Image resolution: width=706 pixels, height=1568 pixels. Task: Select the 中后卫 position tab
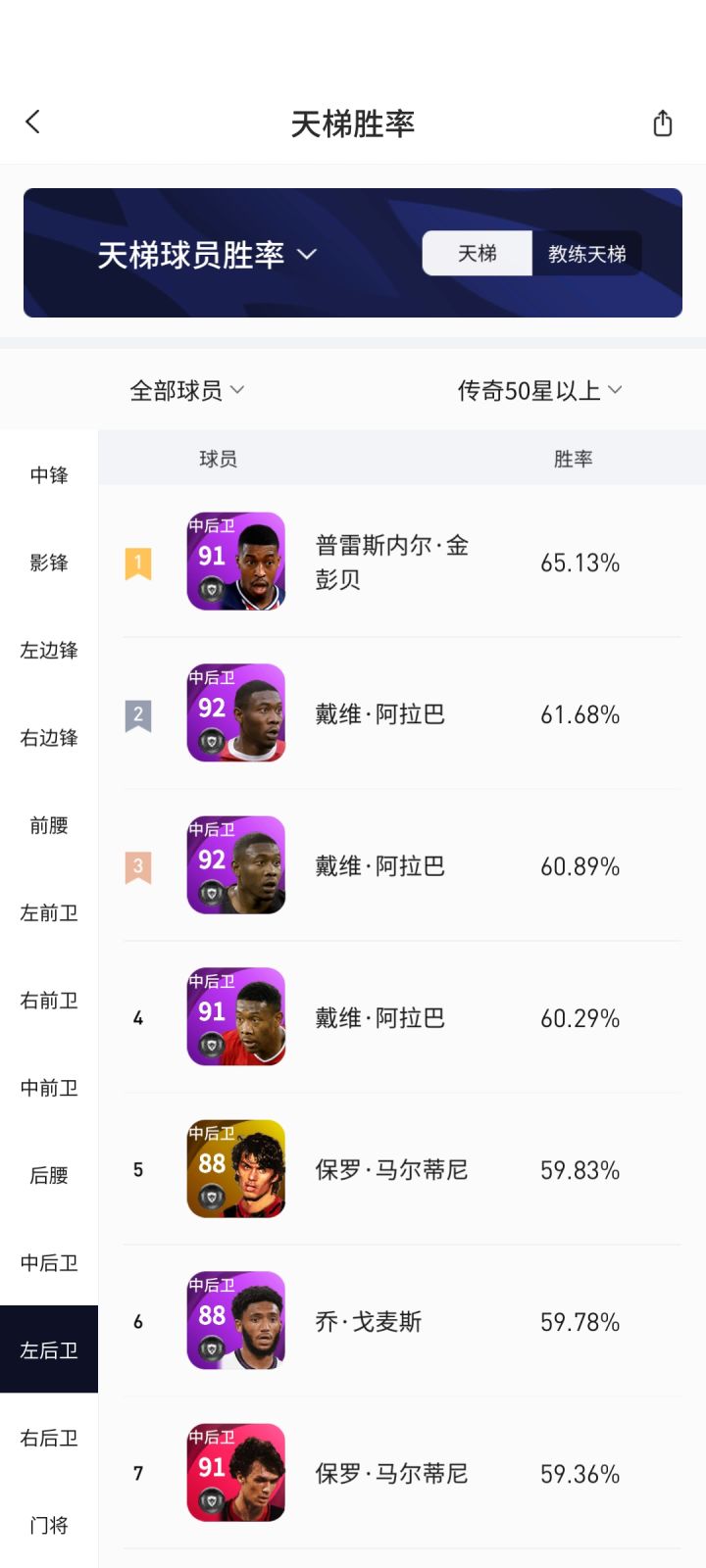coord(49,1262)
